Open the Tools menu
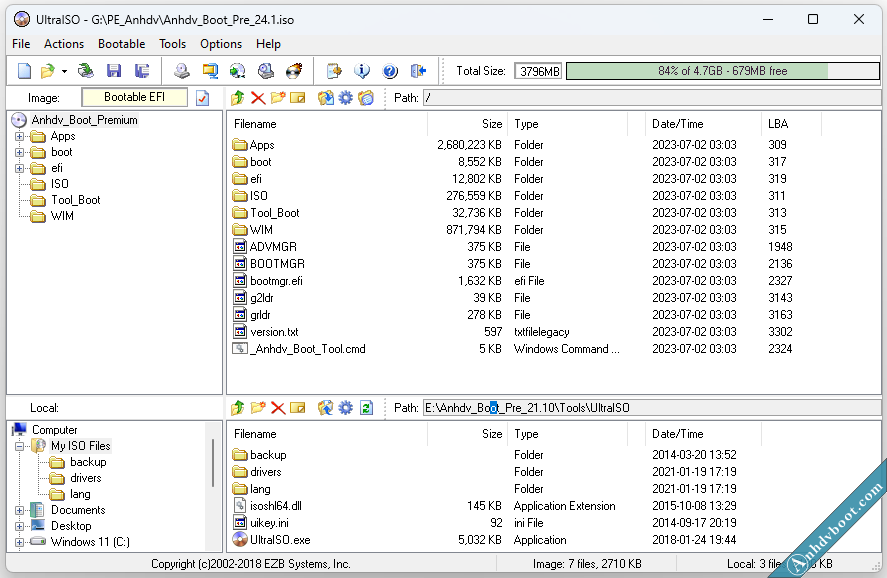The height and width of the screenshot is (578, 887). (x=172, y=44)
